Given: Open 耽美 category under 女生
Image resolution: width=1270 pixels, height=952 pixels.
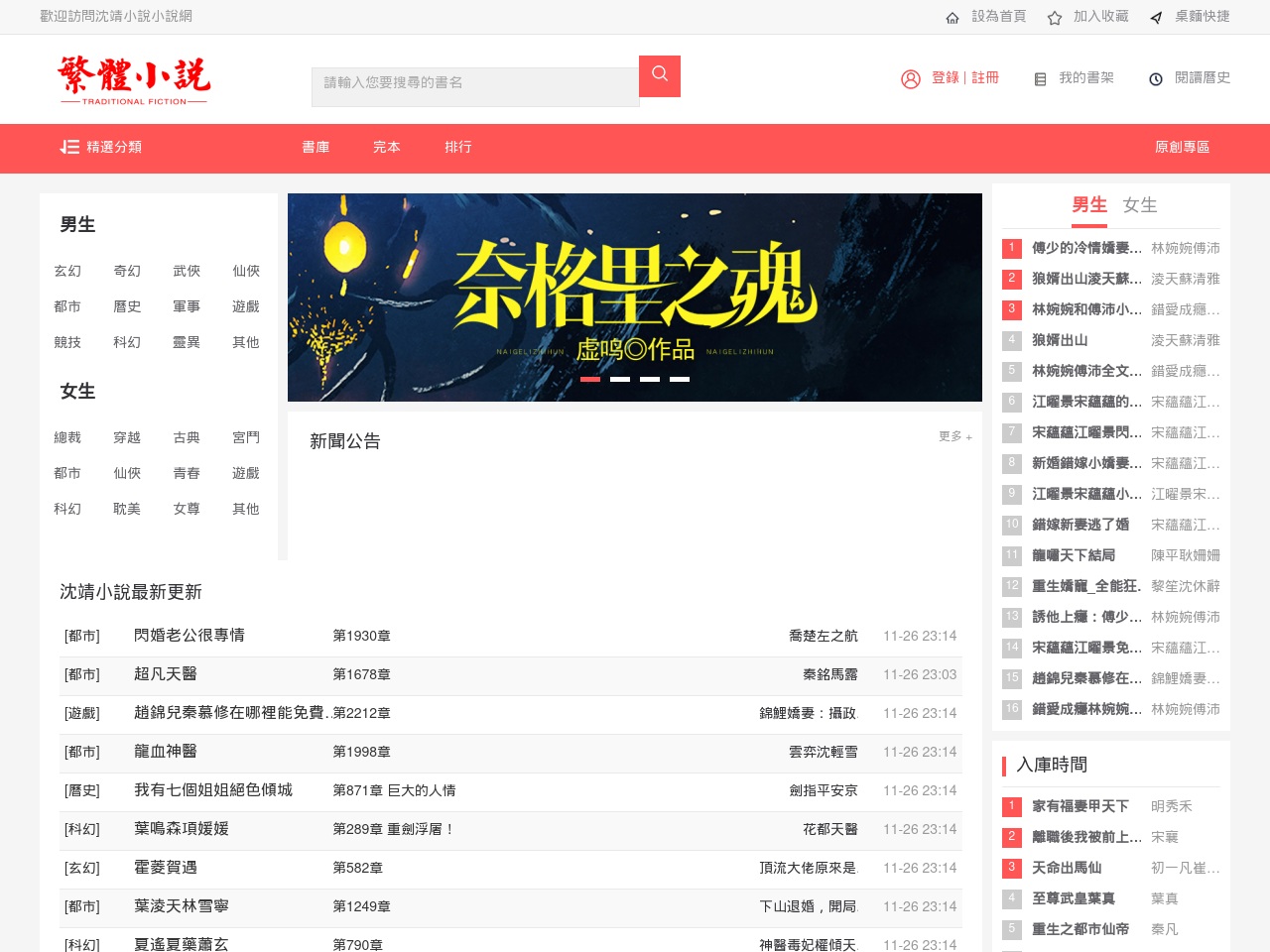Looking at the screenshot, I should click(x=127, y=509).
